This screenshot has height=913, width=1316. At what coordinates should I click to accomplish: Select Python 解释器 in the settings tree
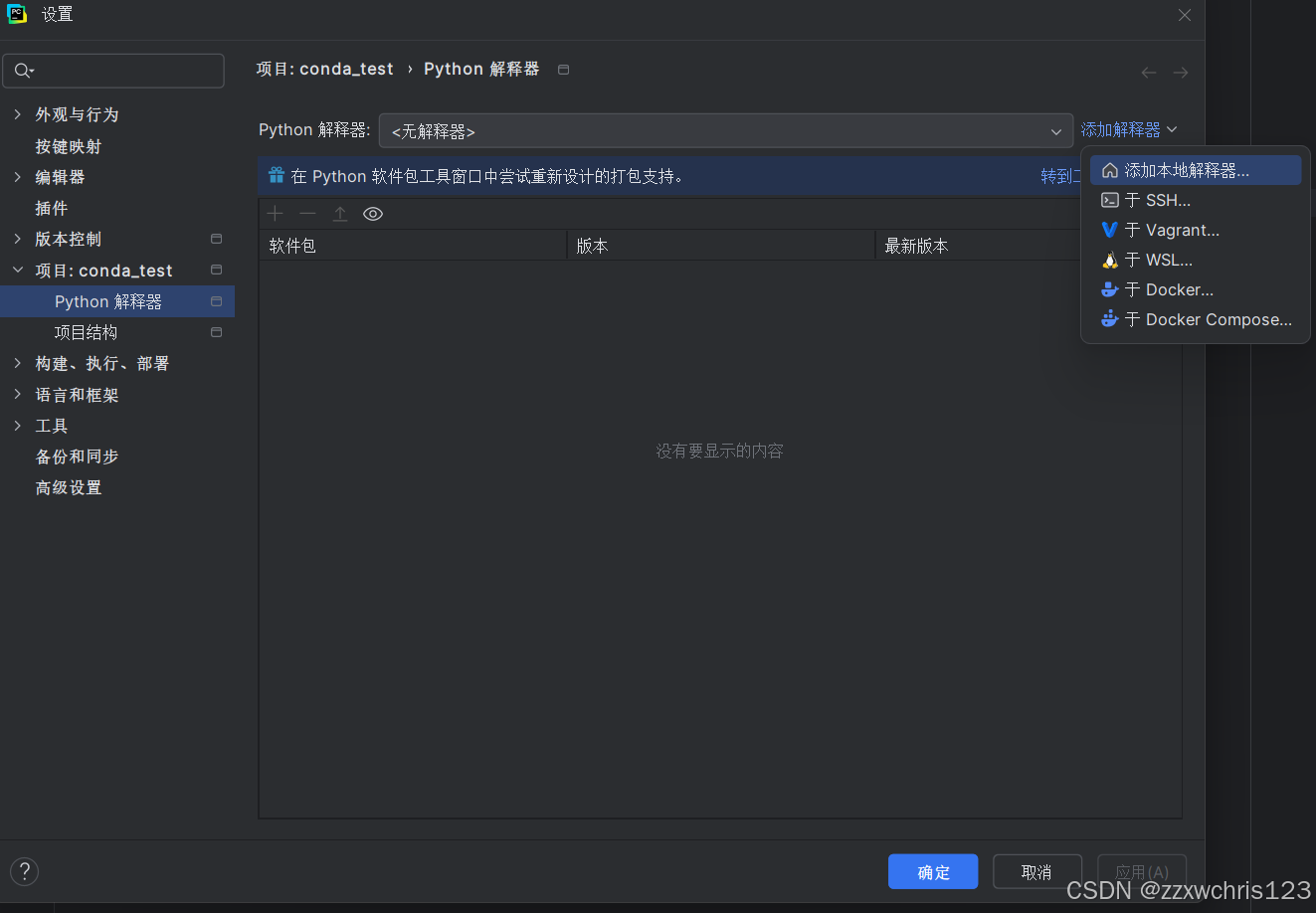click(117, 301)
